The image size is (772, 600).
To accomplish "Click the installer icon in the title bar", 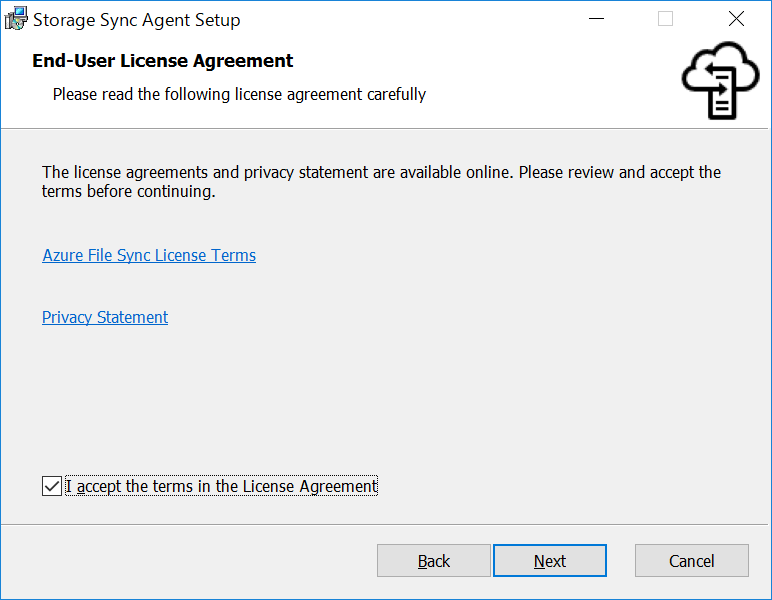I will [x=17, y=19].
